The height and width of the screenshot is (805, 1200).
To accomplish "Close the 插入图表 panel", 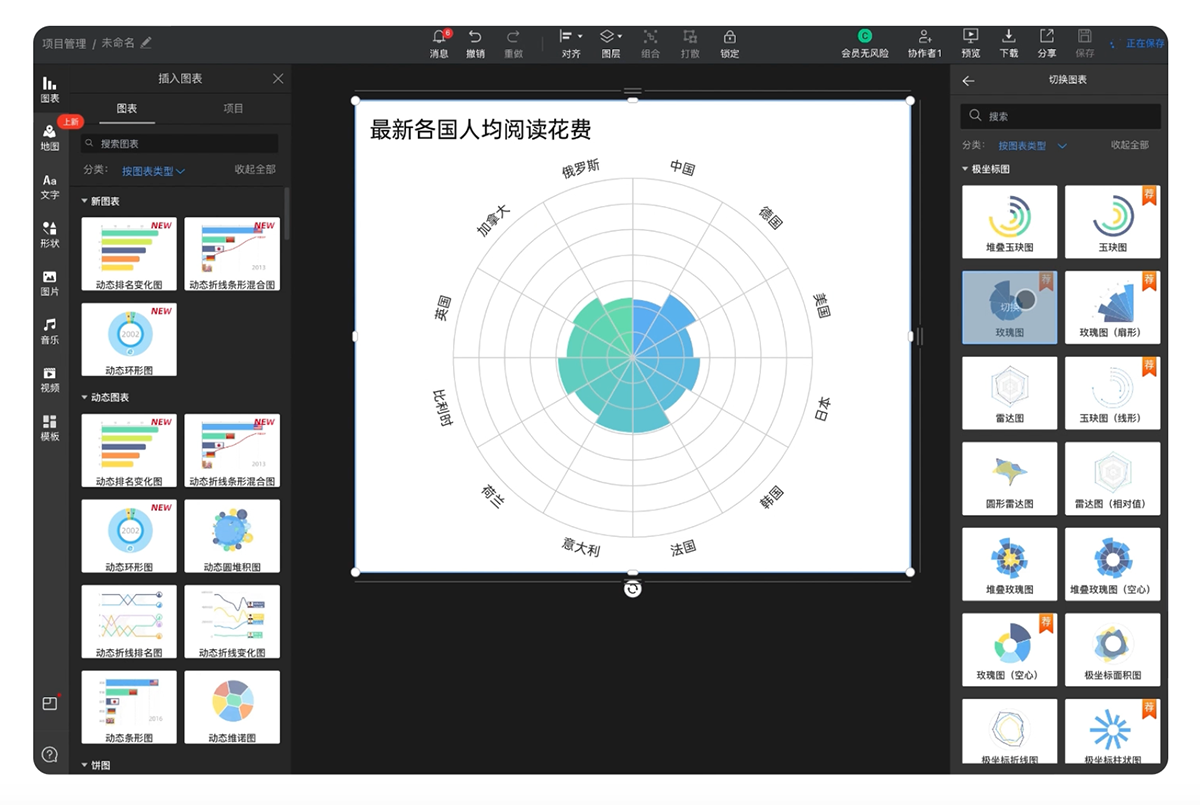I will click(x=278, y=79).
